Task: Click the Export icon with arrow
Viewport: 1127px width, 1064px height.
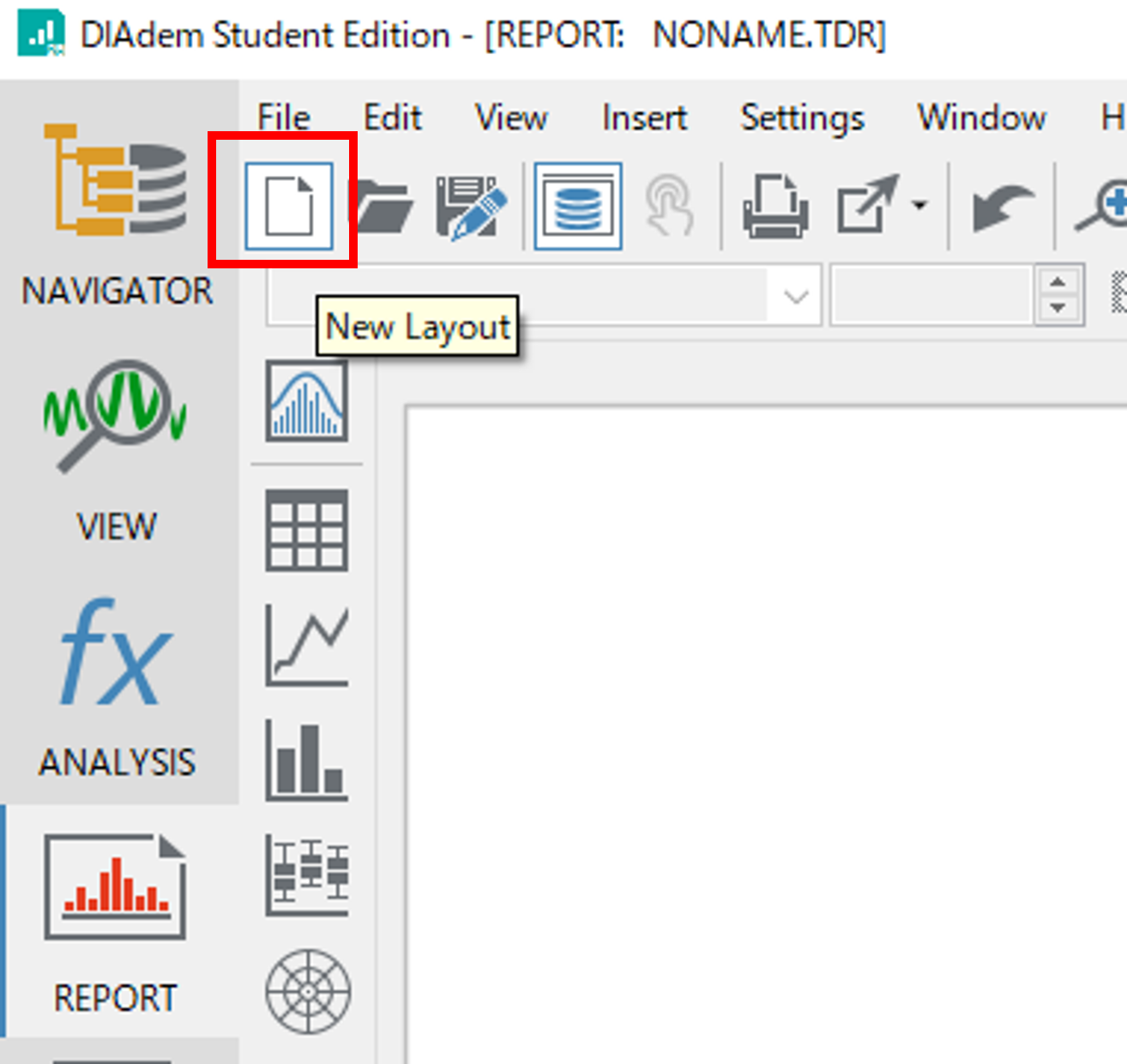Action: point(866,206)
